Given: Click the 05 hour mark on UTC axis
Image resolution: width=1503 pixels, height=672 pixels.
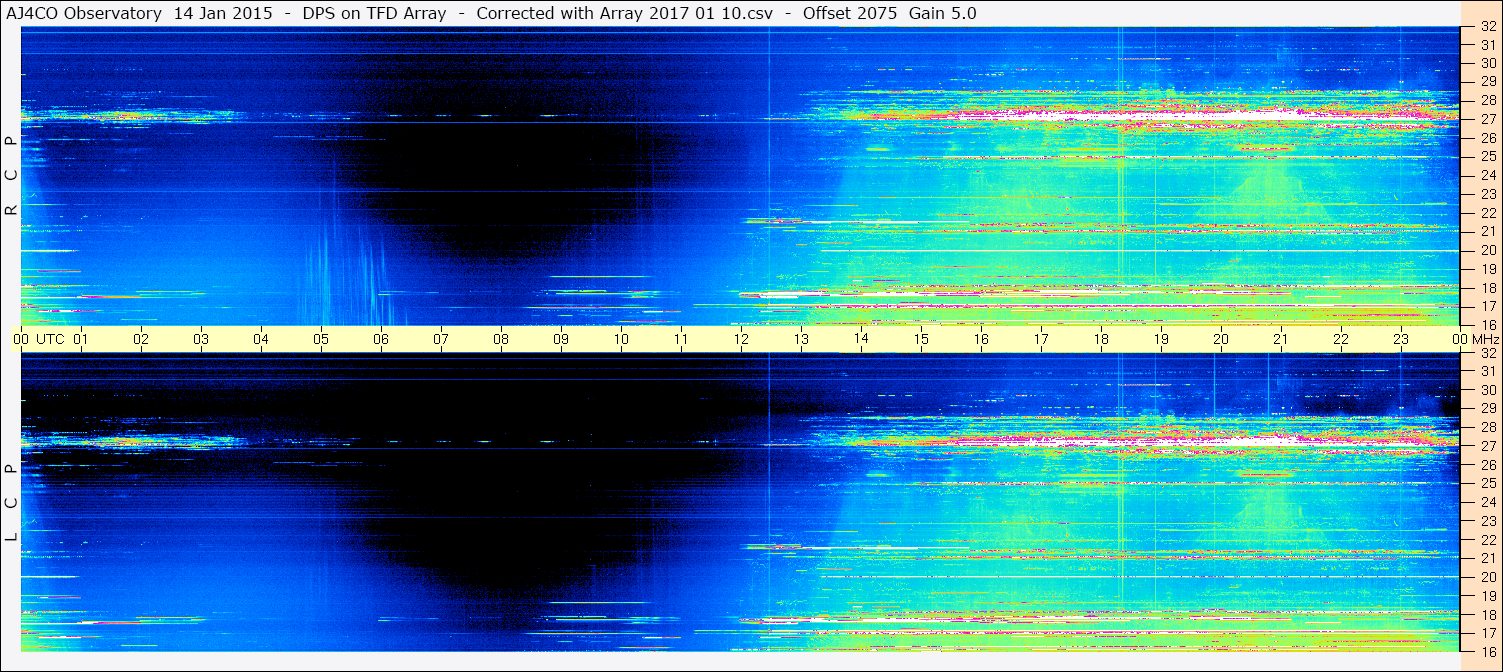Looking at the screenshot, I should tap(321, 339).
